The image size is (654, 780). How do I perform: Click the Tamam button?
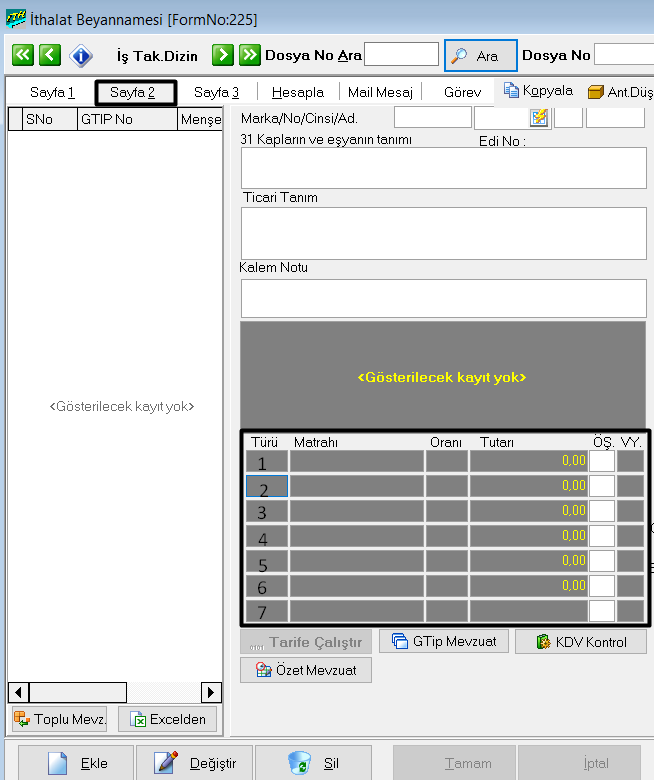point(454,763)
